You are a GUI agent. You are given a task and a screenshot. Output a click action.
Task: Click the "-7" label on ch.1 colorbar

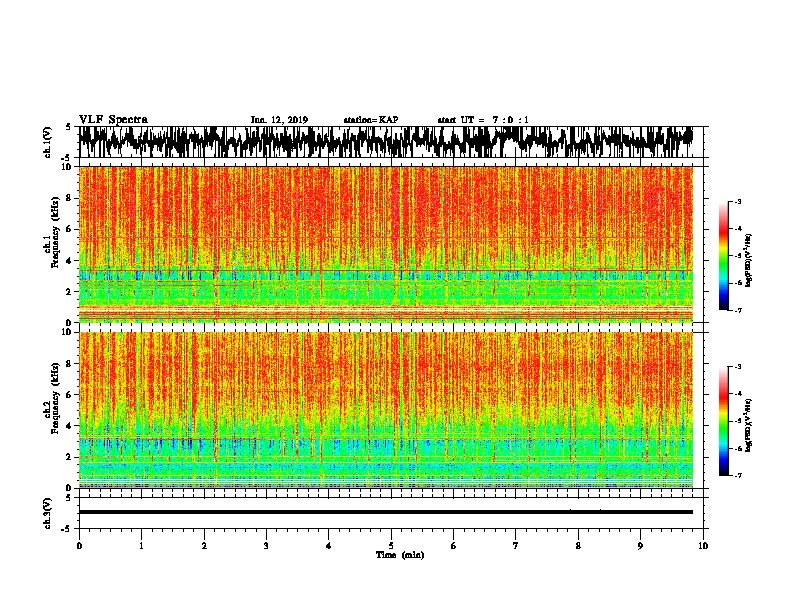(737, 310)
